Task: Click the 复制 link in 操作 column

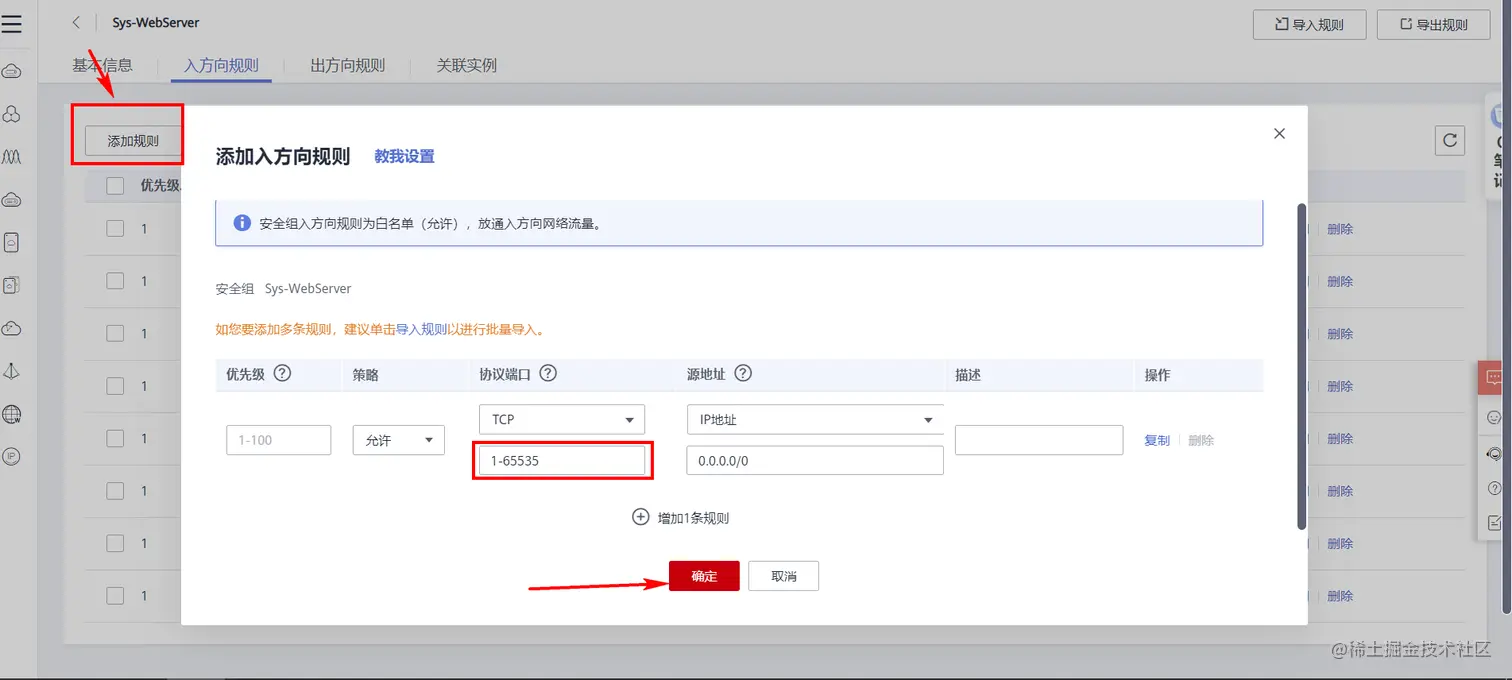Action: tap(1157, 440)
